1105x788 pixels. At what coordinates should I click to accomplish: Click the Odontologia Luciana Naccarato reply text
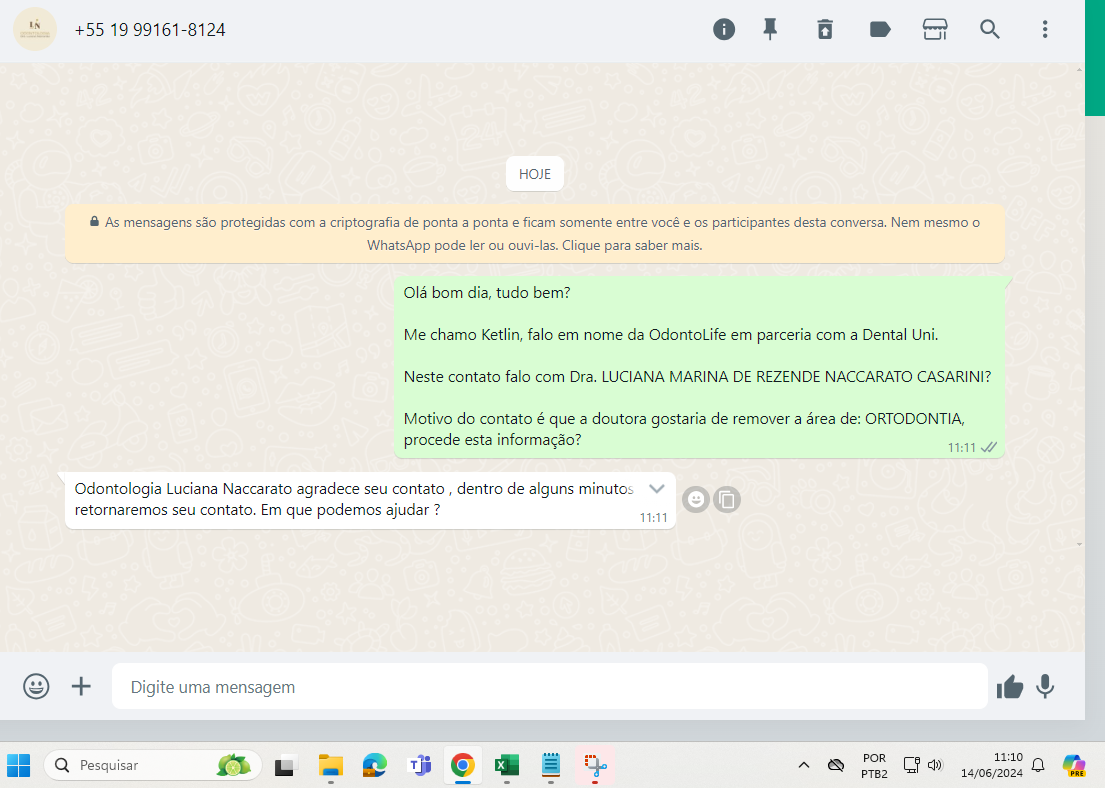(354, 499)
